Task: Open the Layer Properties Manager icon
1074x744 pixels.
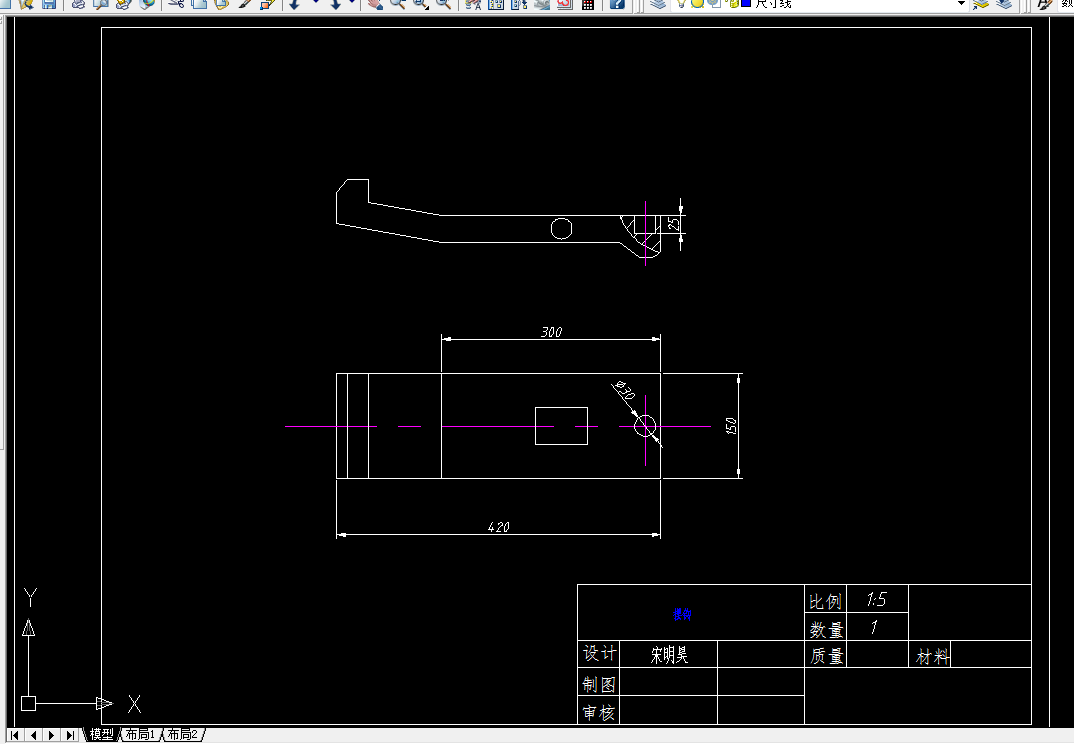Action: 658,3
